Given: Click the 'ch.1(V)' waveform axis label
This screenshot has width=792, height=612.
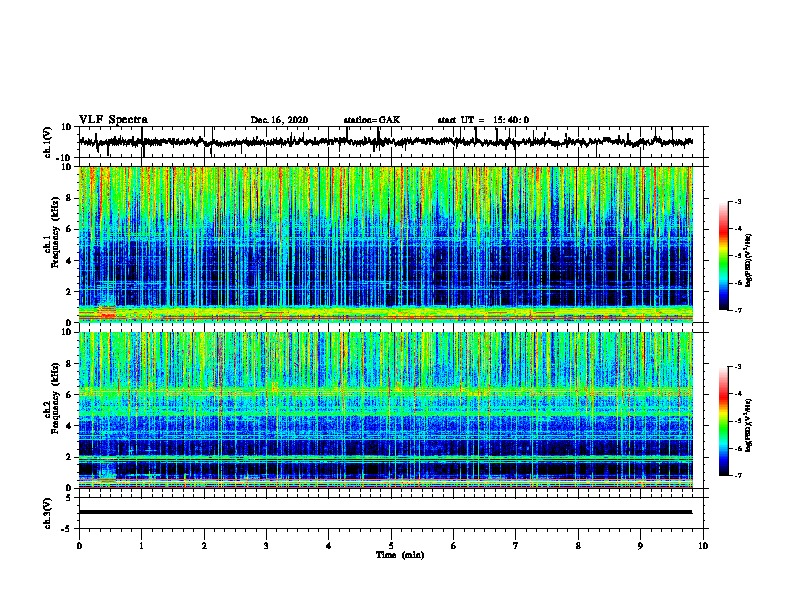Looking at the screenshot, I should (x=48, y=142).
